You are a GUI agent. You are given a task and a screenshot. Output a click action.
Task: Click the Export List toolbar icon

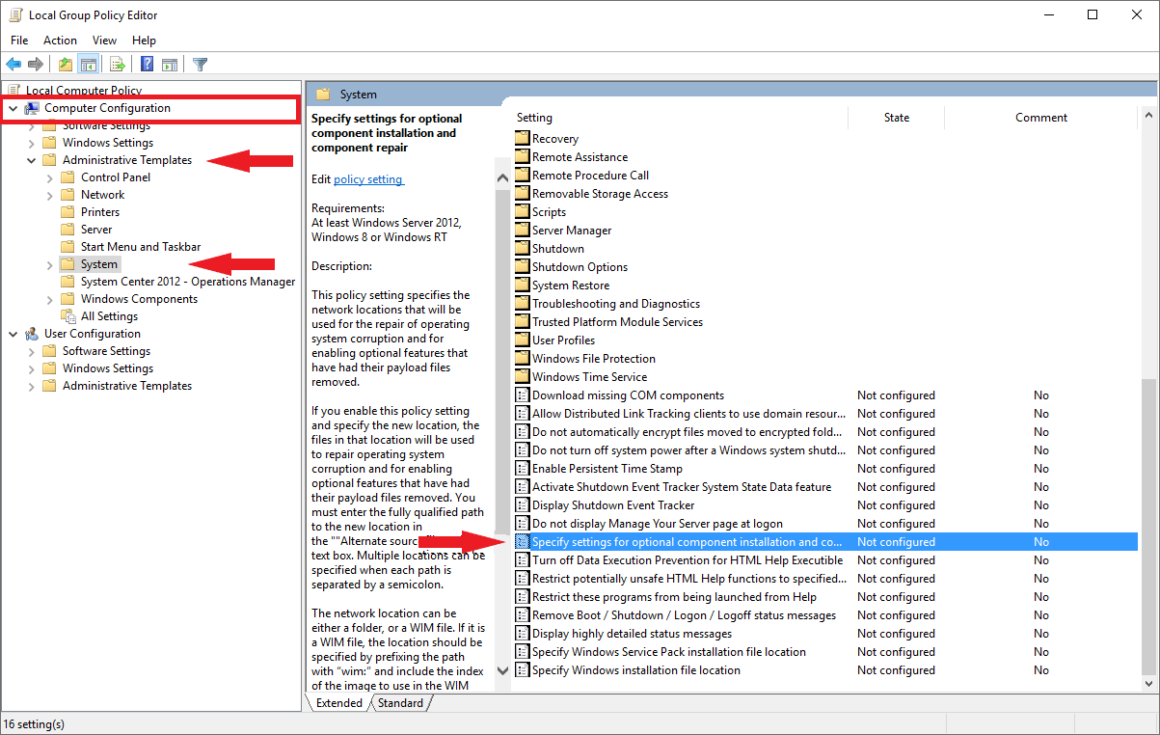coord(116,63)
